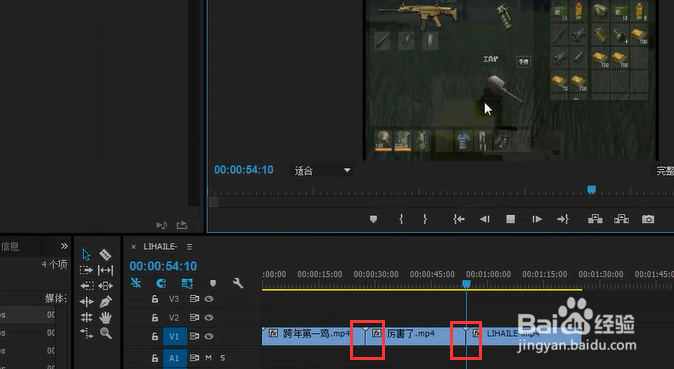
Task: Select the Track Select Backward tool
Action: pos(86,286)
